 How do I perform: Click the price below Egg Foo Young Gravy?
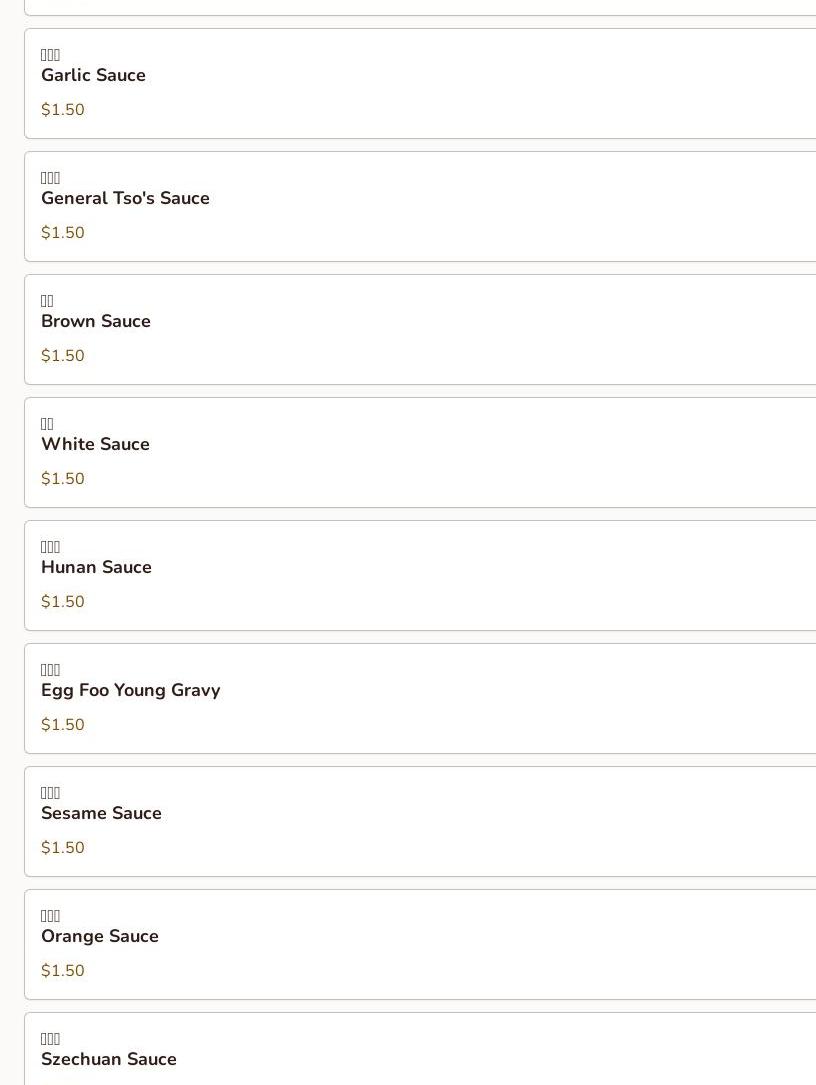(63, 725)
